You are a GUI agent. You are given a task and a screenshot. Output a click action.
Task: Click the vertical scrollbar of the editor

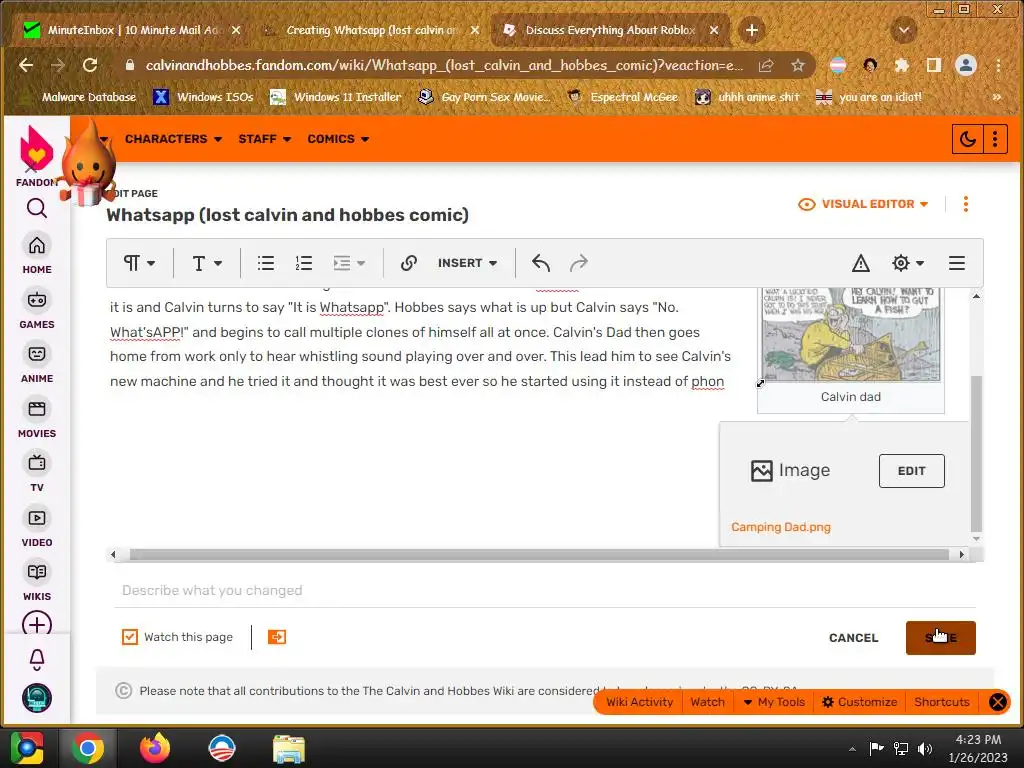[x=976, y=453]
